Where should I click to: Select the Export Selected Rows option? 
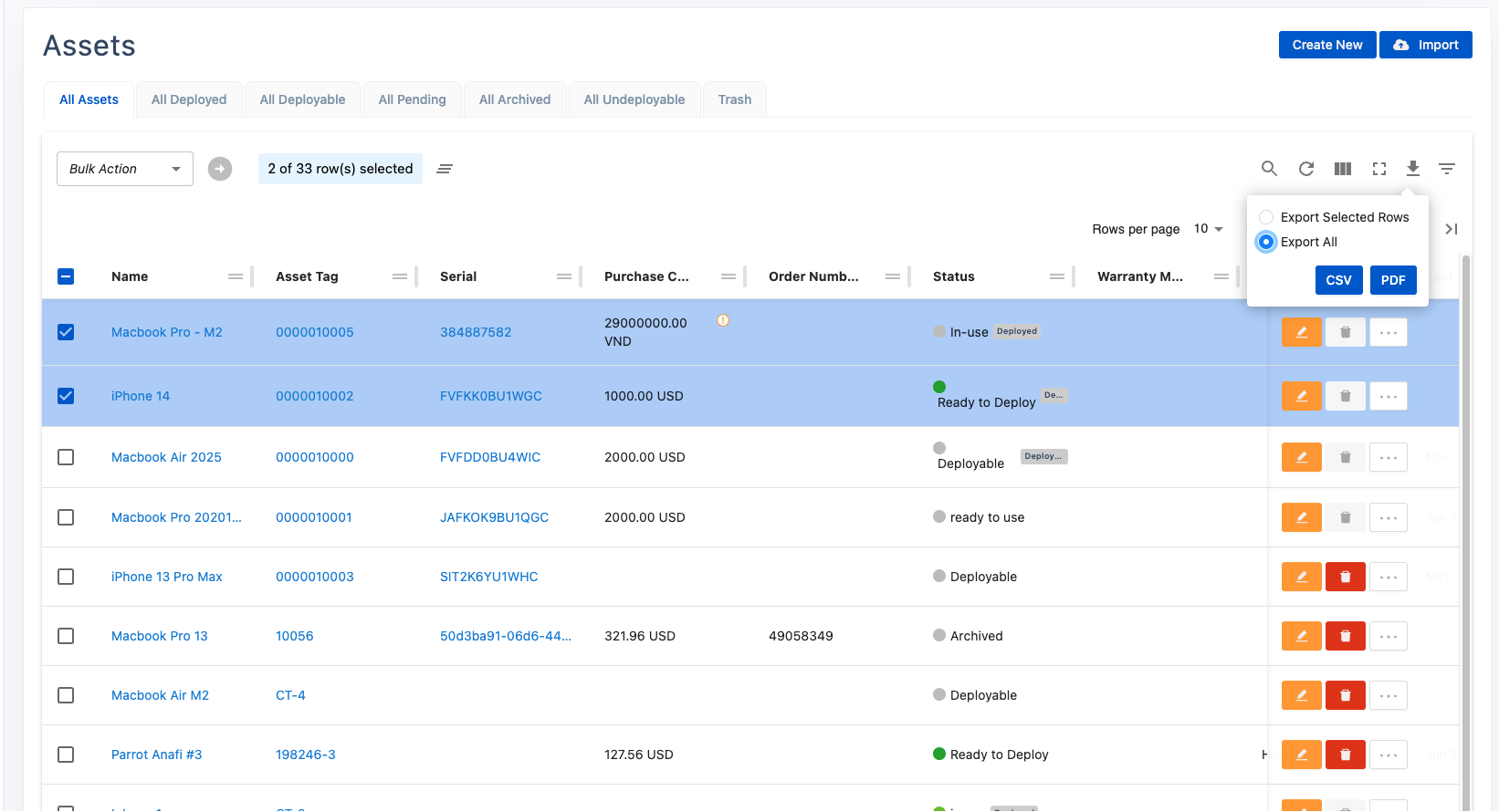click(x=1266, y=217)
